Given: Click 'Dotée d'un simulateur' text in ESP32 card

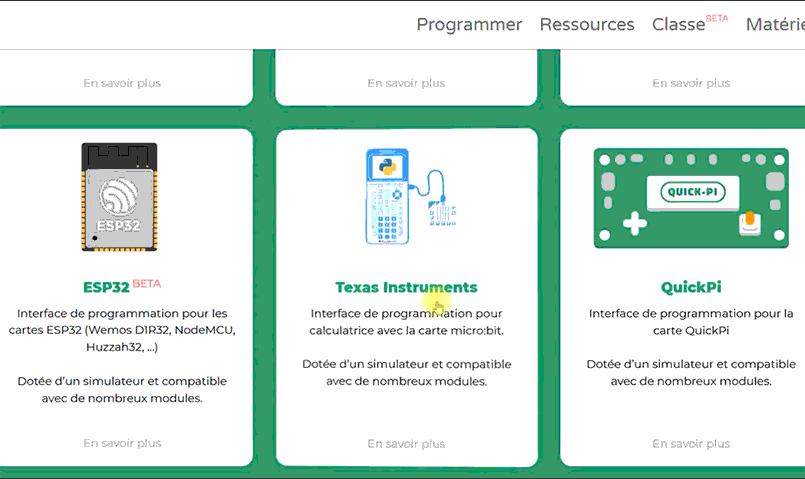Looking at the screenshot, I should tap(122, 390).
